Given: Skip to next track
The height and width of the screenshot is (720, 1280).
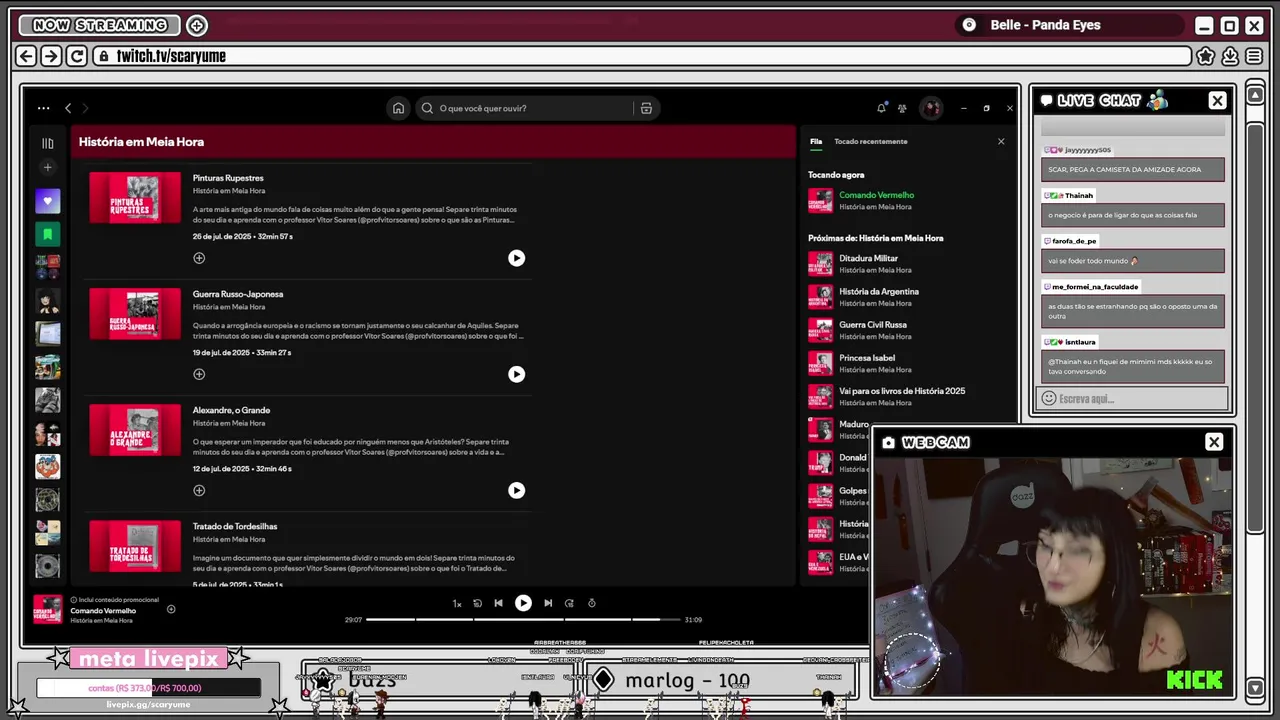Looking at the screenshot, I should [x=548, y=603].
